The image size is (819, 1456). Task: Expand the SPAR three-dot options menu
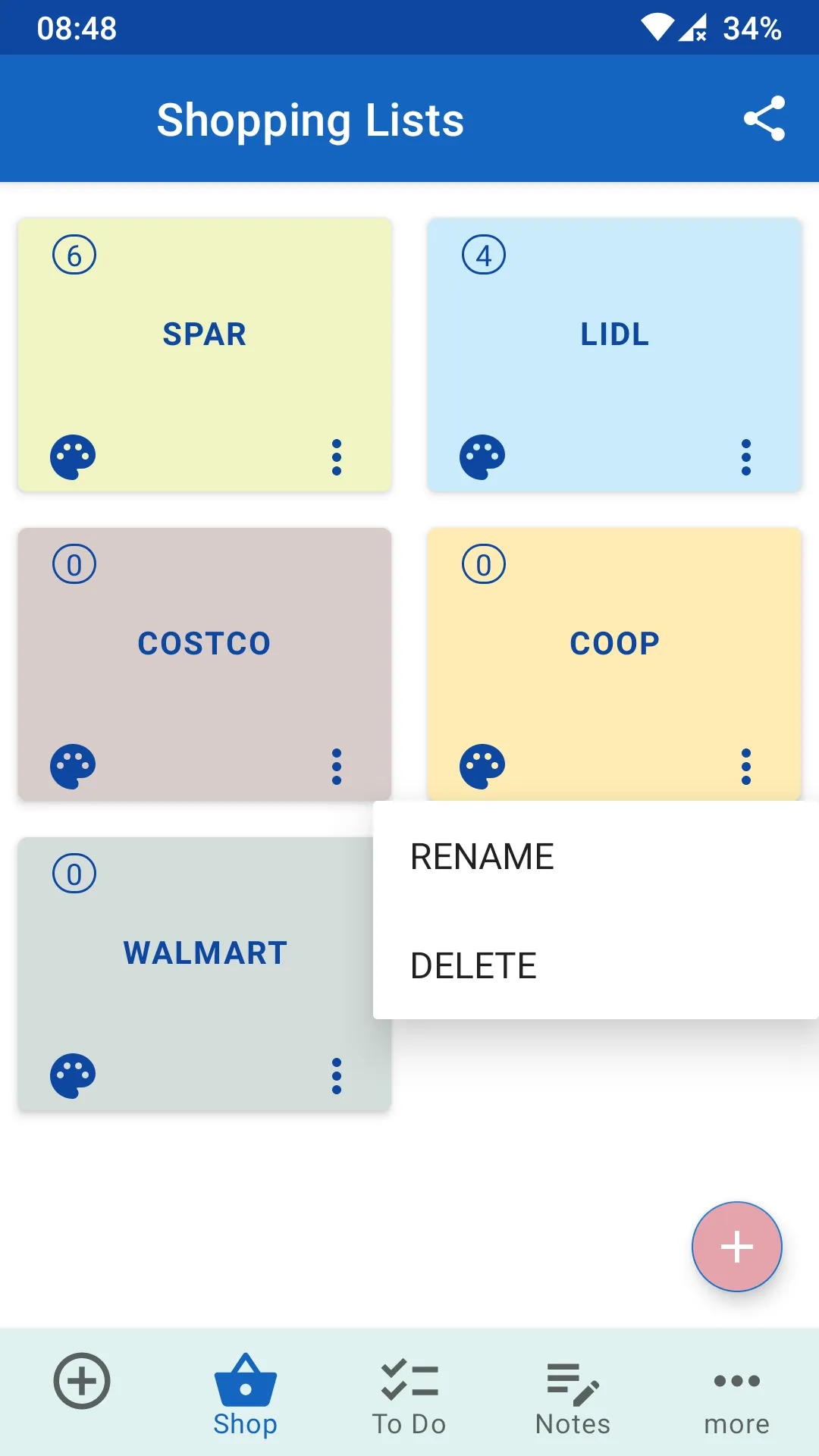pyautogui.click(x=337, y=457)
